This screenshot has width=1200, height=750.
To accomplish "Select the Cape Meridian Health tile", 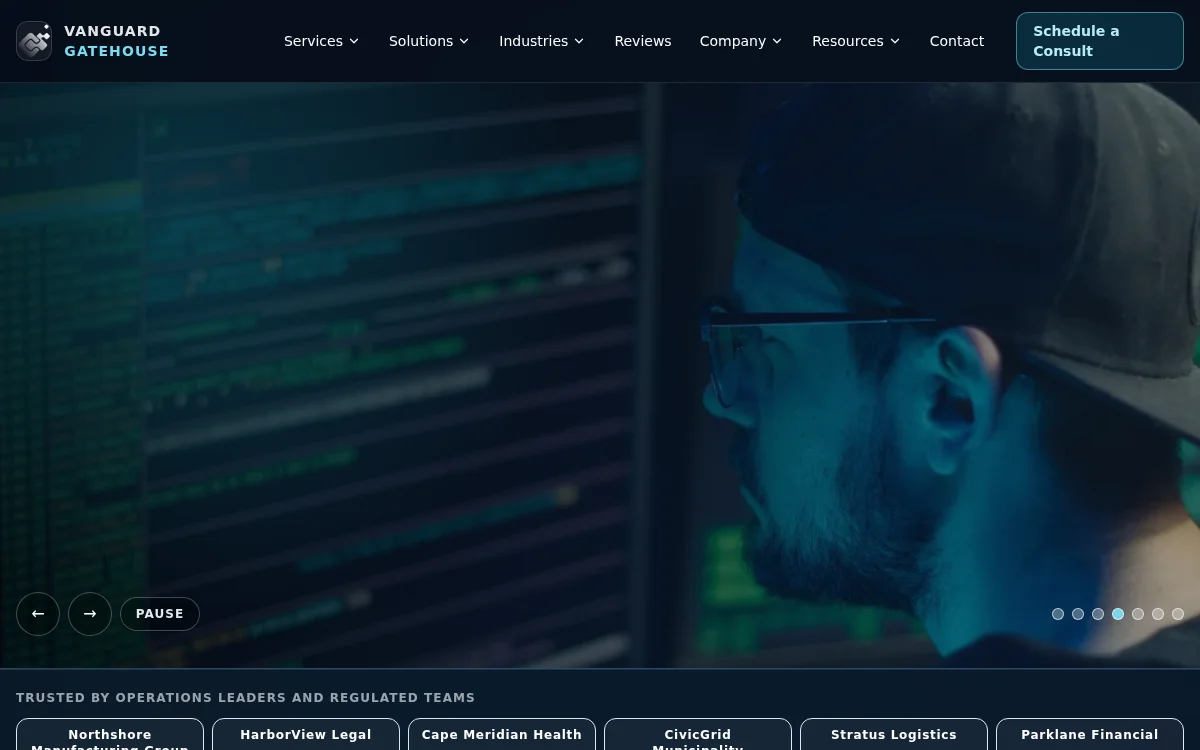I will [501, 735].
